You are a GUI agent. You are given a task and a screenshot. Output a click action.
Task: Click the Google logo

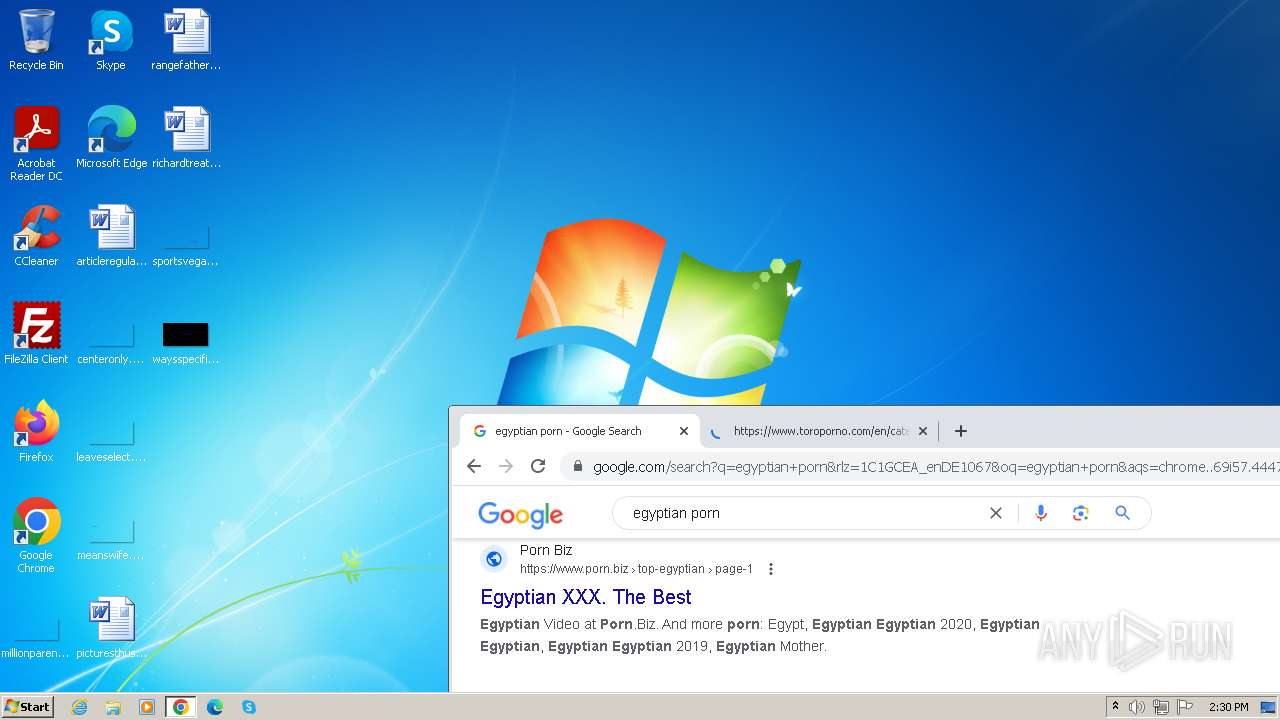(x=520, y=514)
